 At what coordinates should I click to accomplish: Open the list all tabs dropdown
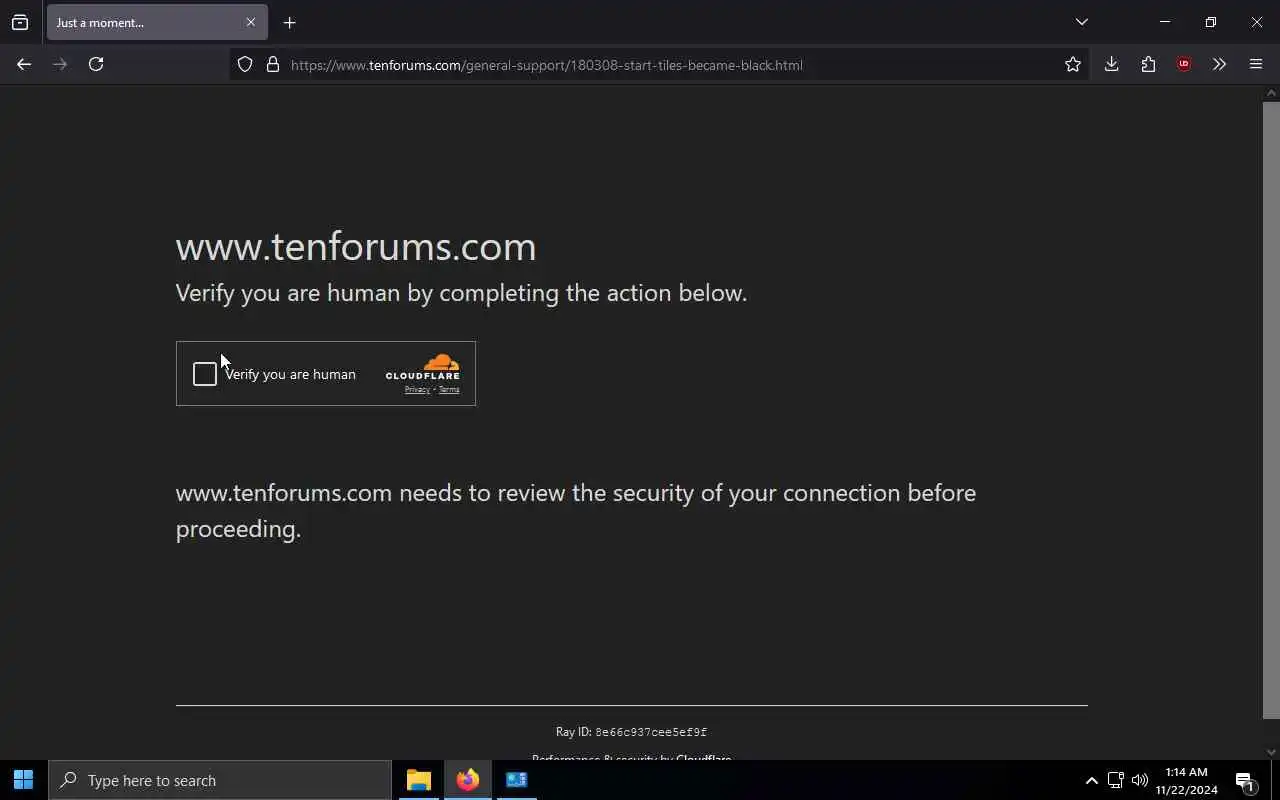(x=1081, y=22)
